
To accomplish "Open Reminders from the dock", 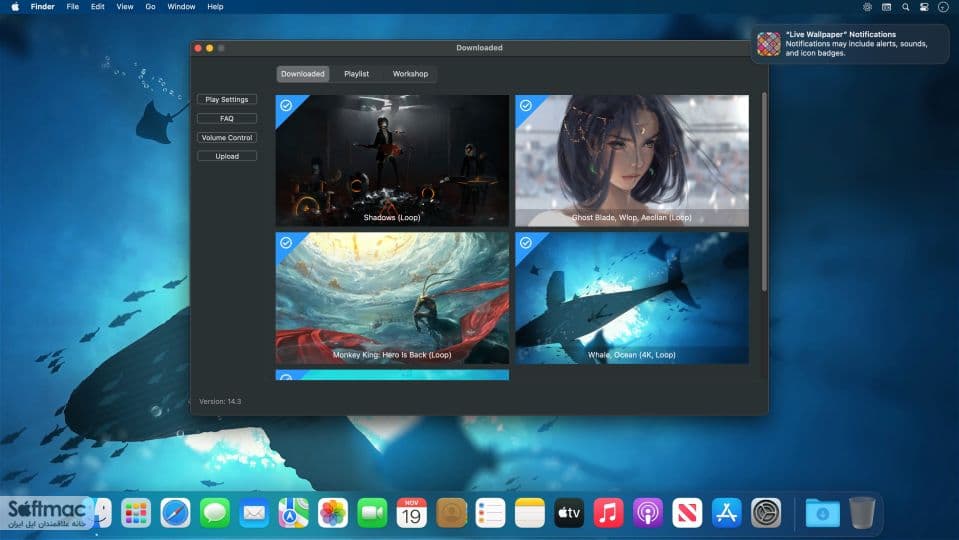I will [491, 512].
